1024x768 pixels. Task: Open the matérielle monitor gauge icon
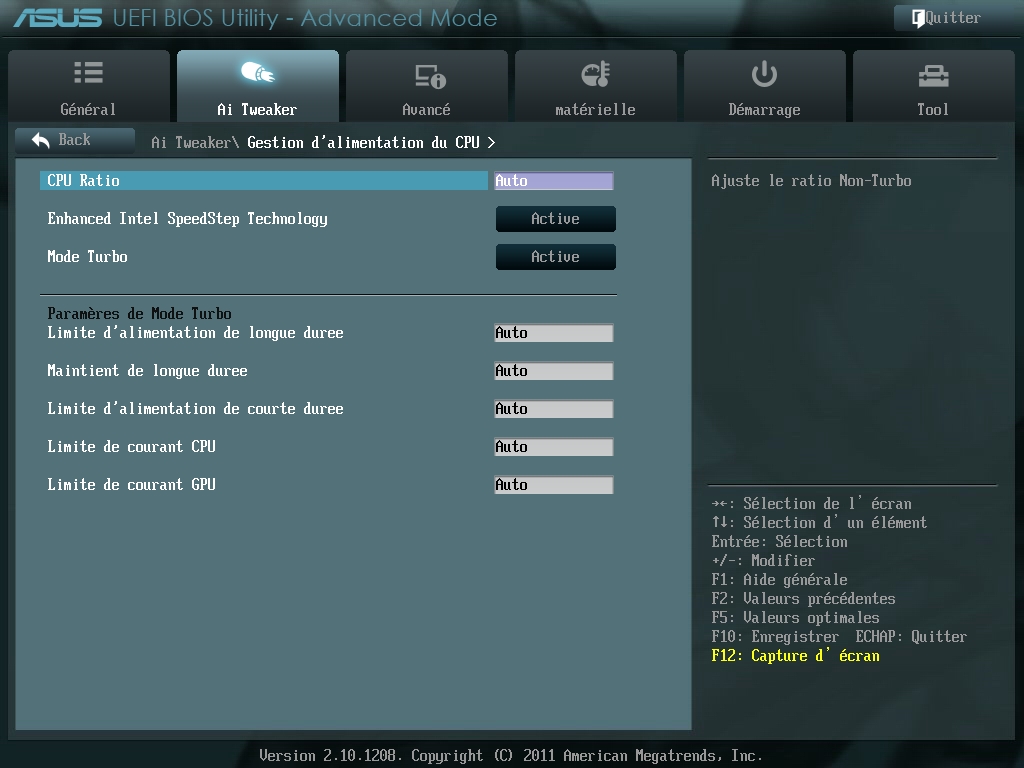[x=596, y=74]
